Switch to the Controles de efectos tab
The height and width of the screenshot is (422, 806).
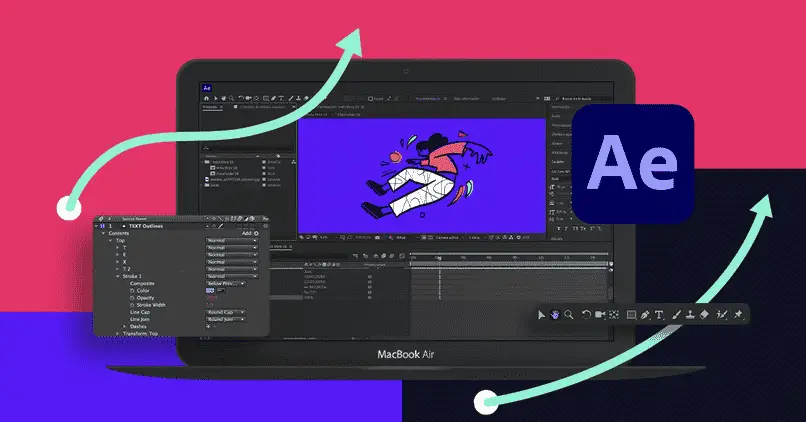263,107
